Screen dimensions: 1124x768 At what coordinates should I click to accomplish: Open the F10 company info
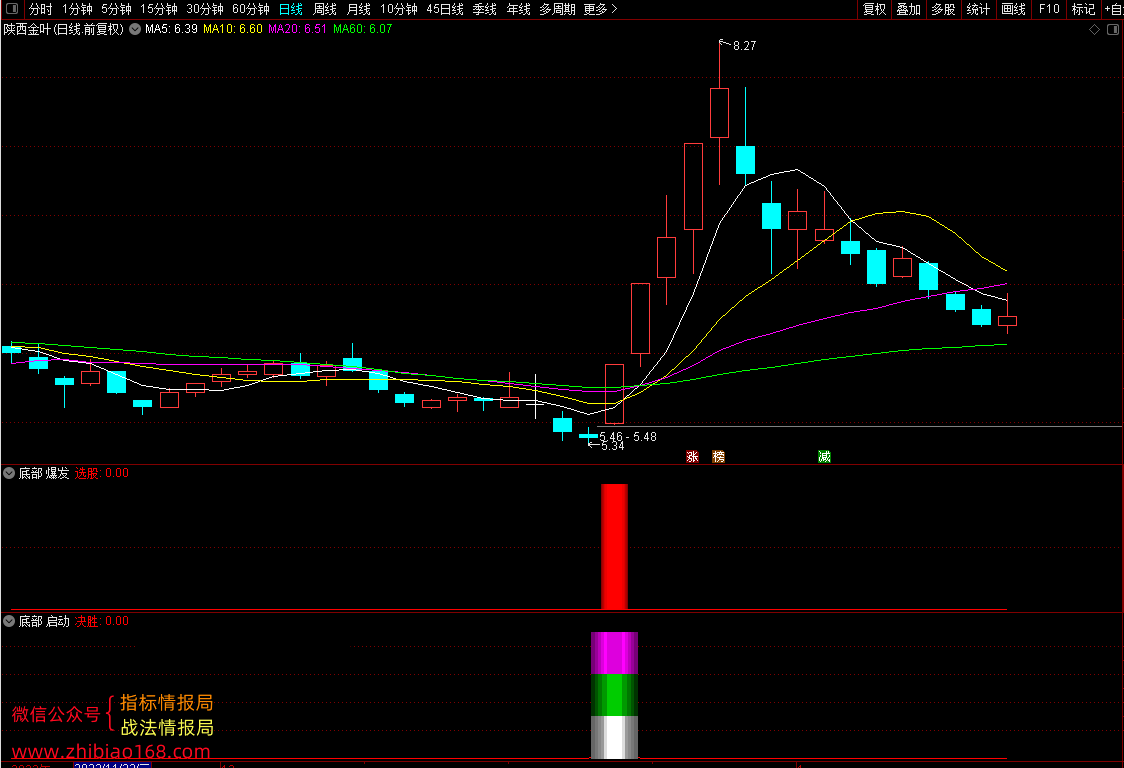click(1049, 9)
